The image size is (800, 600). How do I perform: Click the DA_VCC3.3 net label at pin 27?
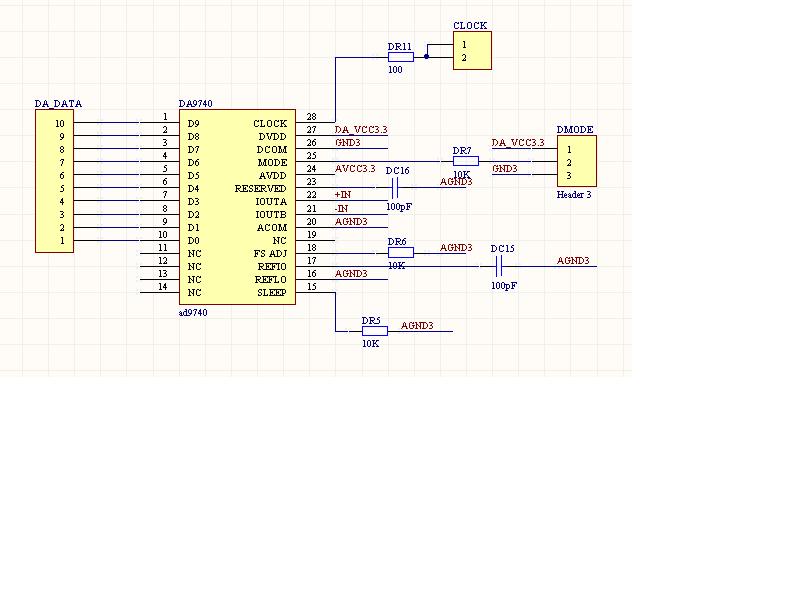pyautogui.click(x=361, y=130)
